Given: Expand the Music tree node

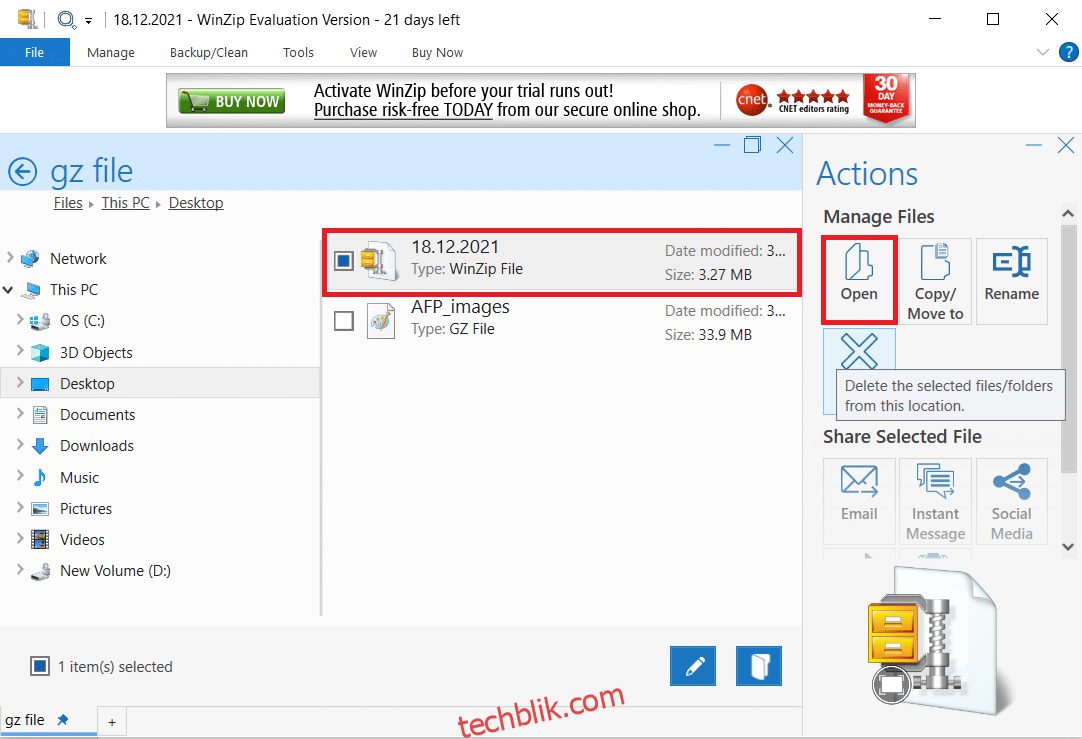Looking at the screenshot, I should click(x=20, y=476).
